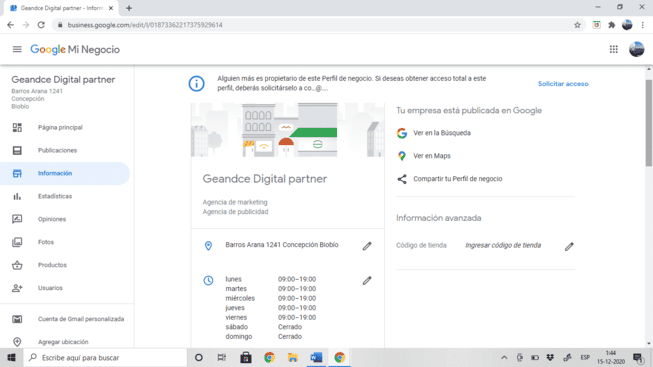Open Microsoft Store from taskbar
This screenshot has width=653, height=367.
[x=246, y=357]
